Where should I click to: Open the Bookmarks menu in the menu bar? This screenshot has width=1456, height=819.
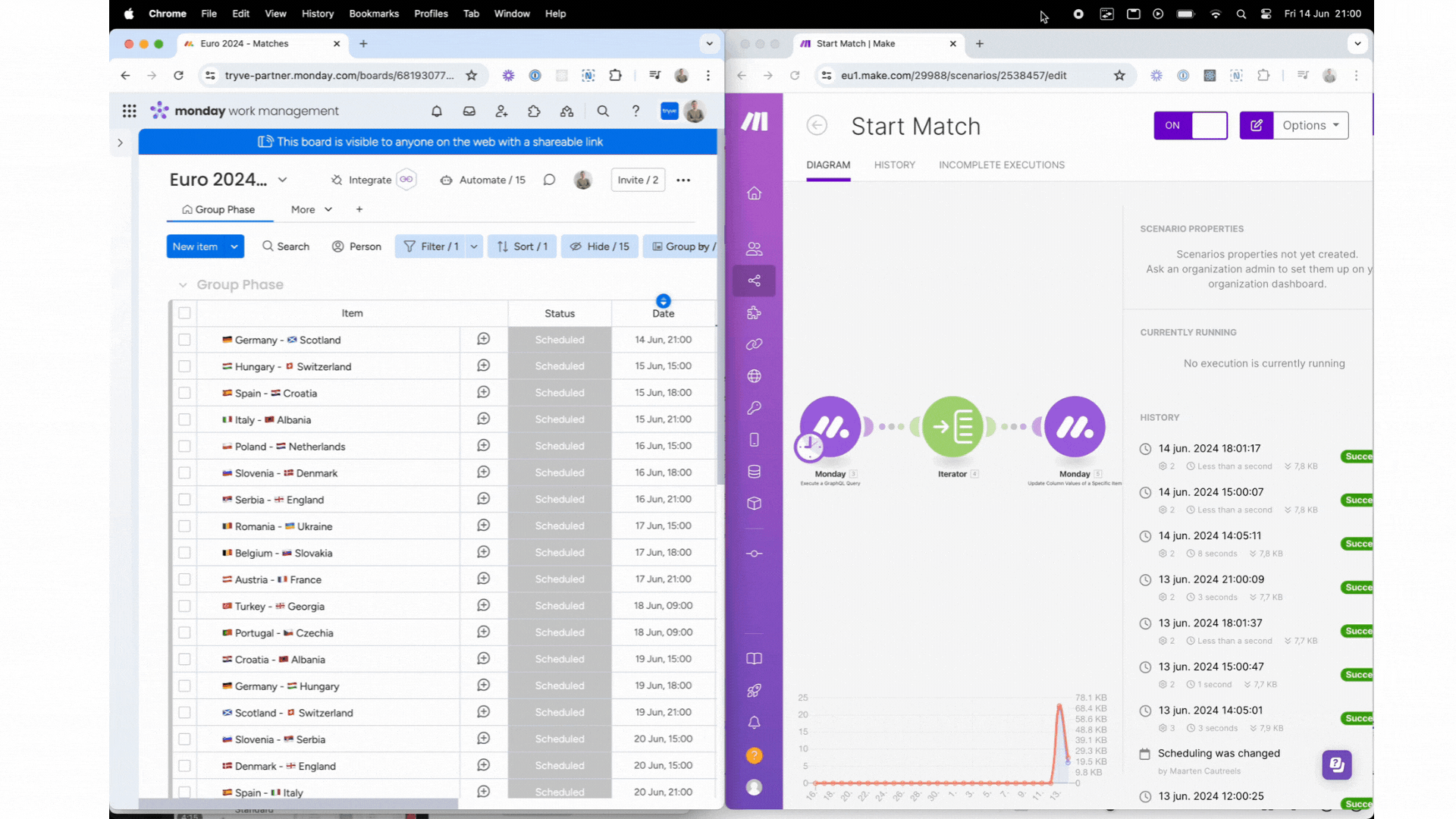click(x=374, y=14)
